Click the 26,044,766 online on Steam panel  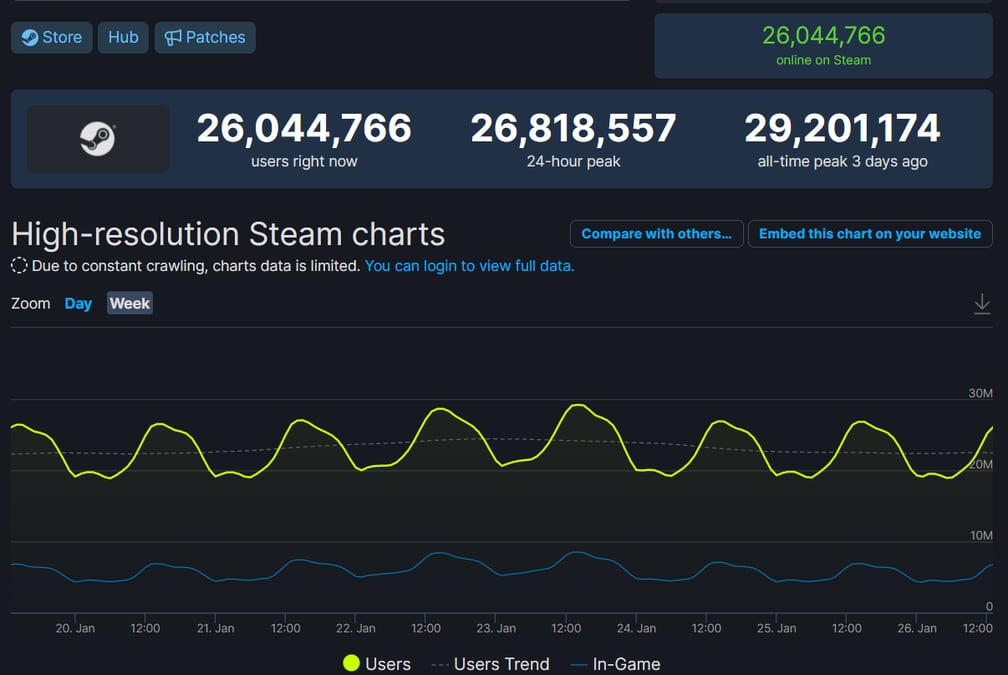824,46
